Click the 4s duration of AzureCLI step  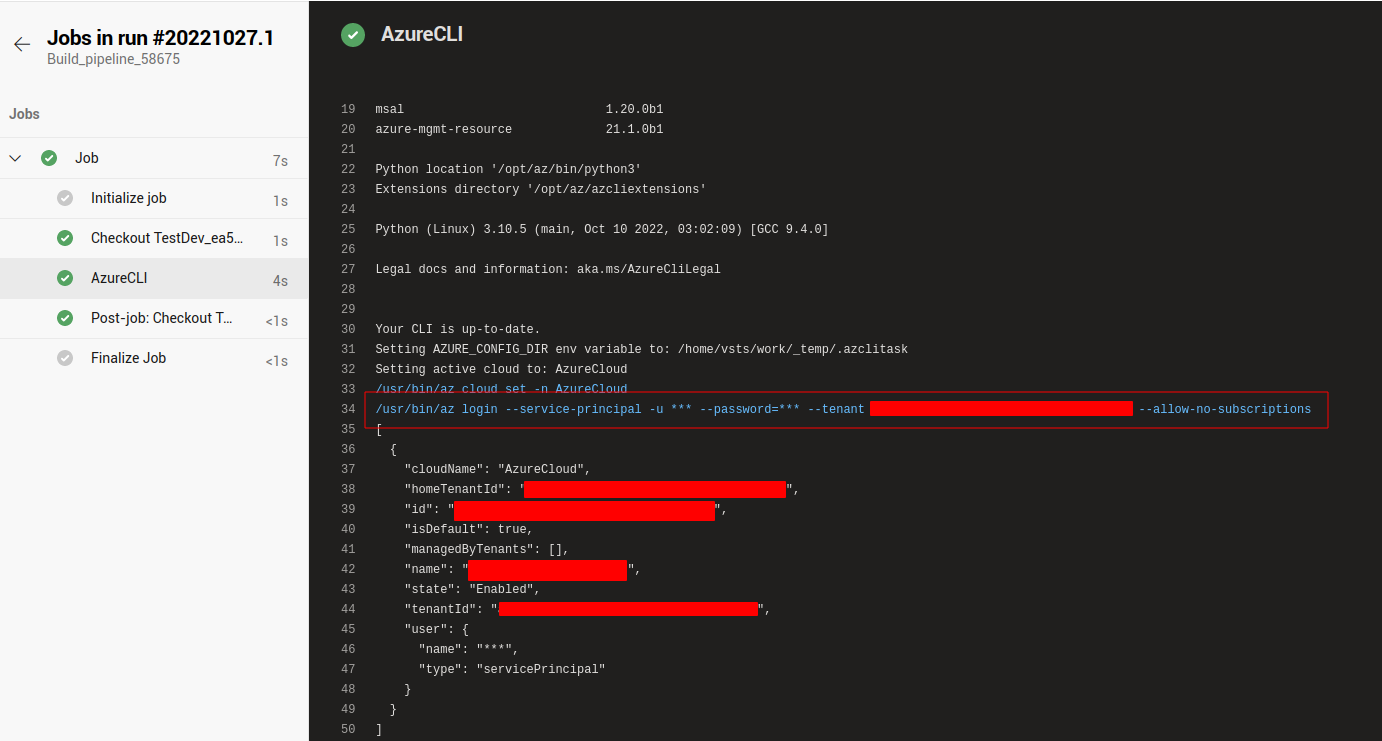tap(280, 281)
